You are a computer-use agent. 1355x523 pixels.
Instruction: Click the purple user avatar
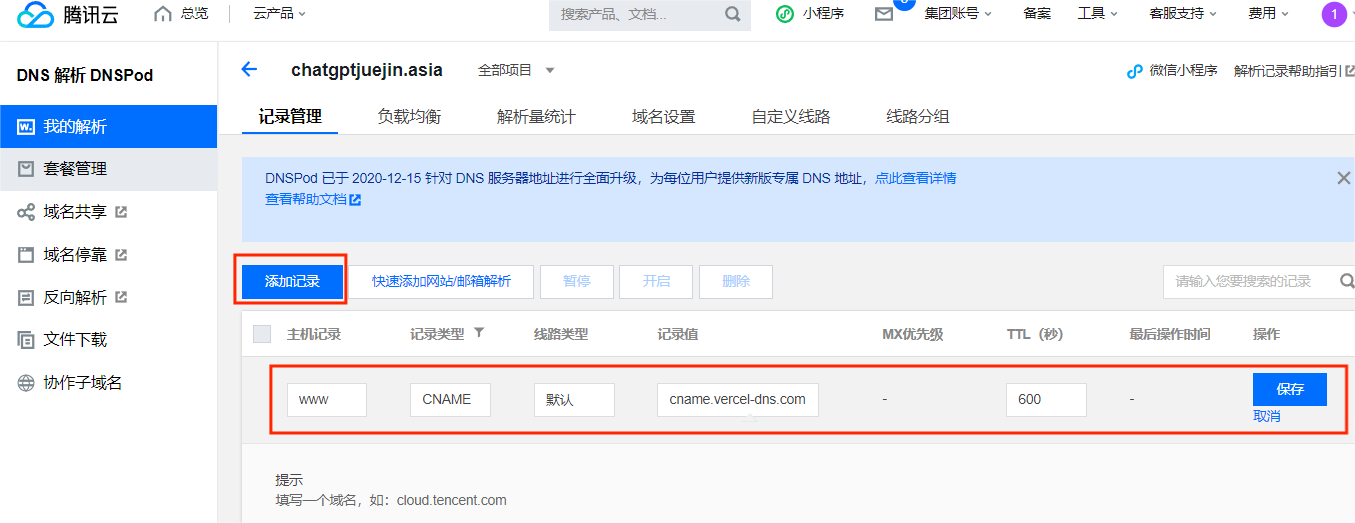click(x=1333, y=14)
